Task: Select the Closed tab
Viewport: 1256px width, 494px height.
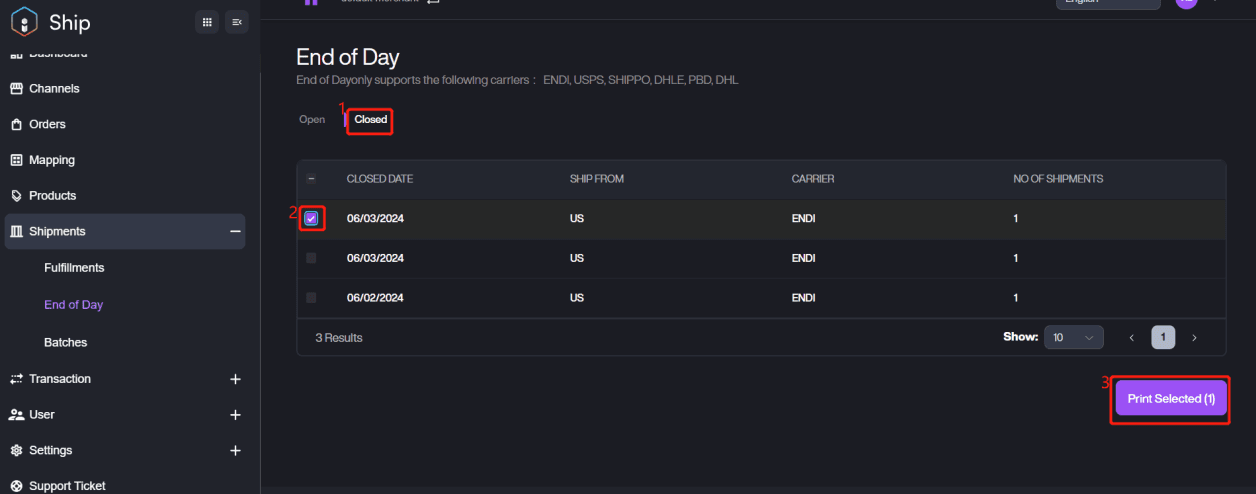Action: [x=370, y=120]
